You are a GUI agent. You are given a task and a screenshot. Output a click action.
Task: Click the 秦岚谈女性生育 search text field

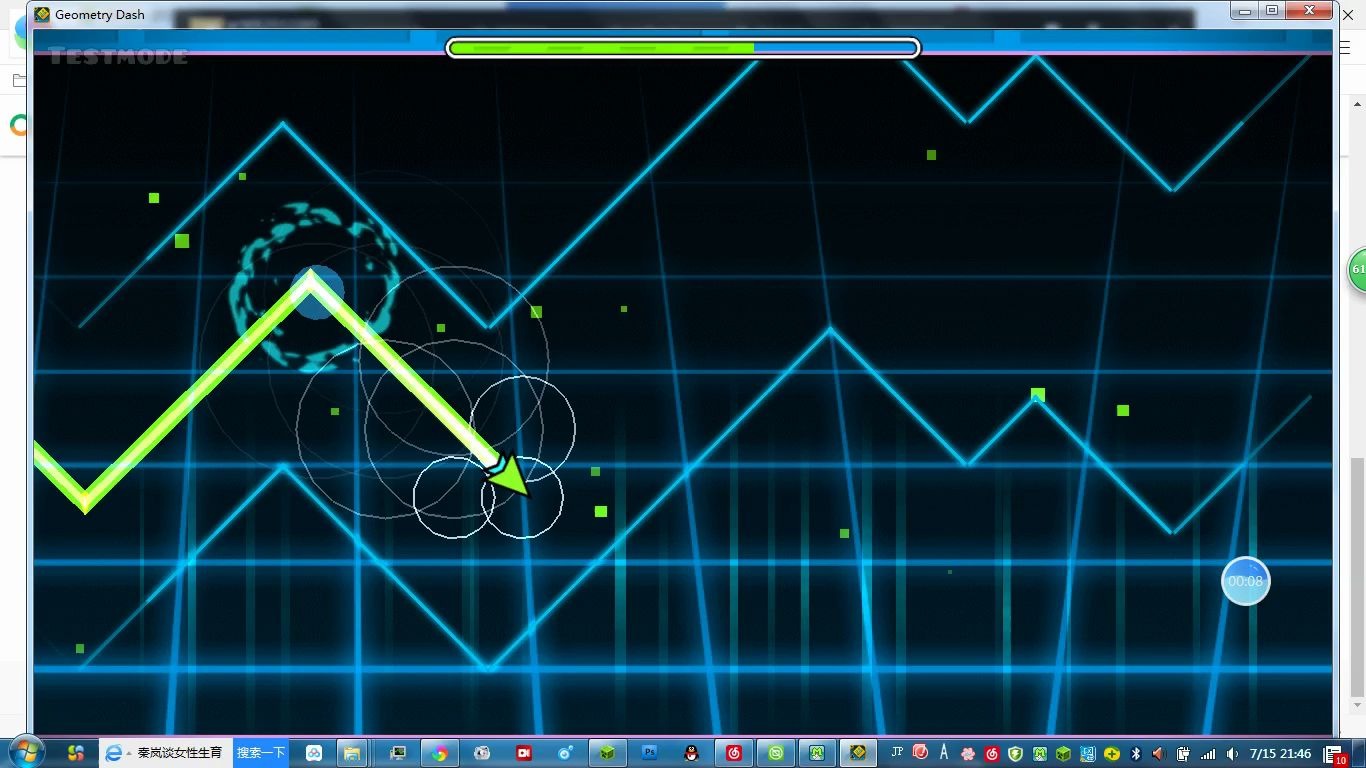[180, 753]
